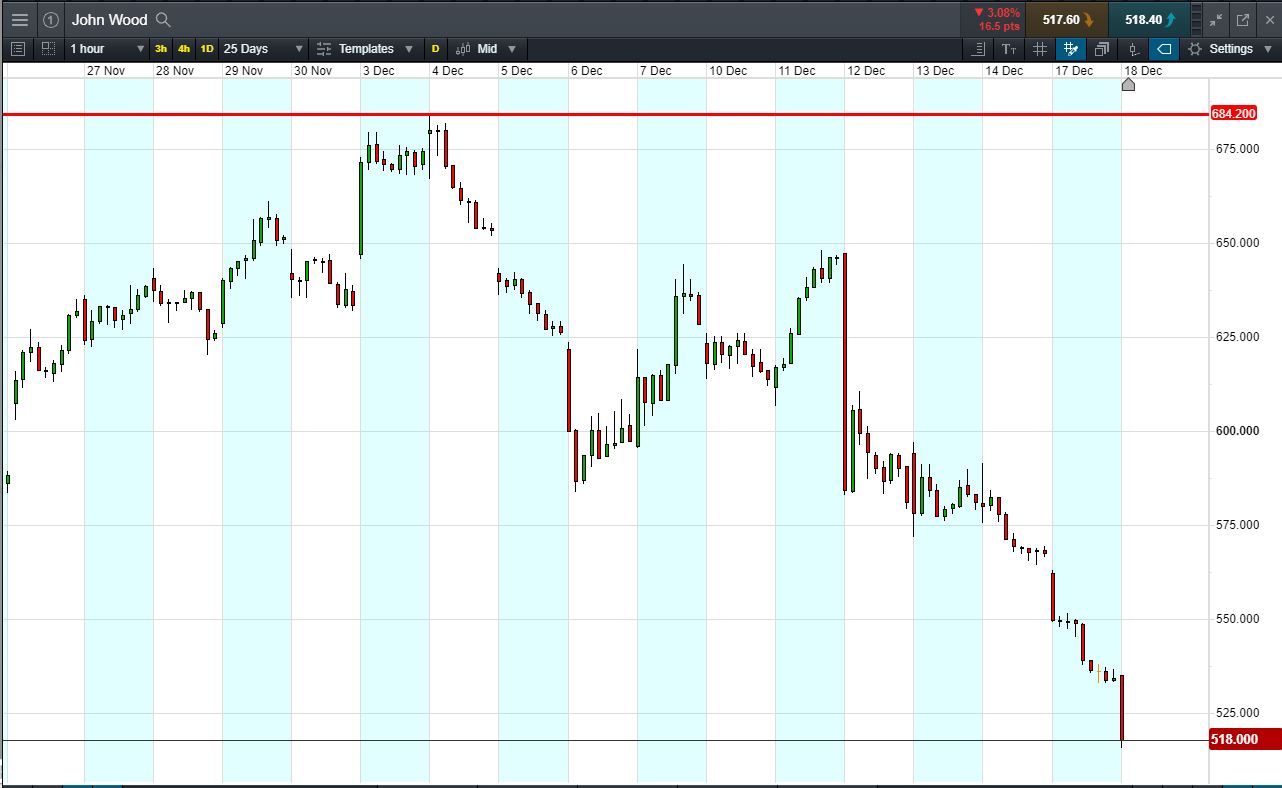The width and height of the screenshot is (1282, 788).
Task: Open the 25 Days range dropdown
Action: pyautogui.click(x=263, y=49)
